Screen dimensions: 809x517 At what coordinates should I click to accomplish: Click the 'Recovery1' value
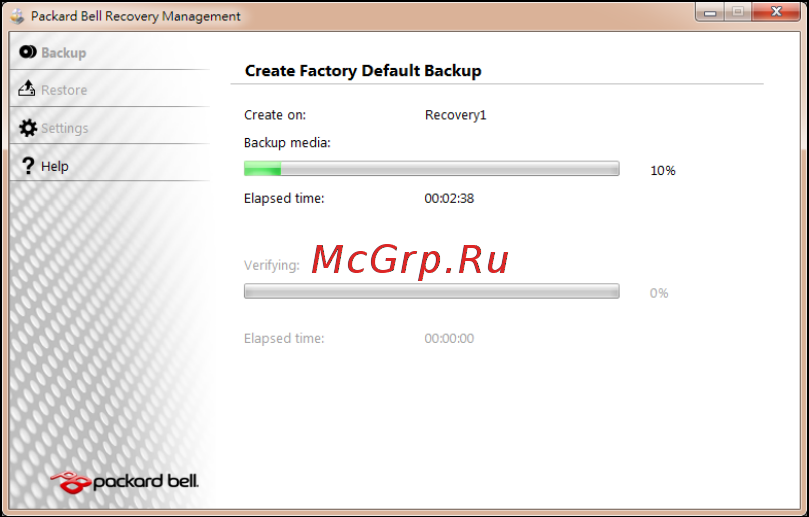point(456,115)
